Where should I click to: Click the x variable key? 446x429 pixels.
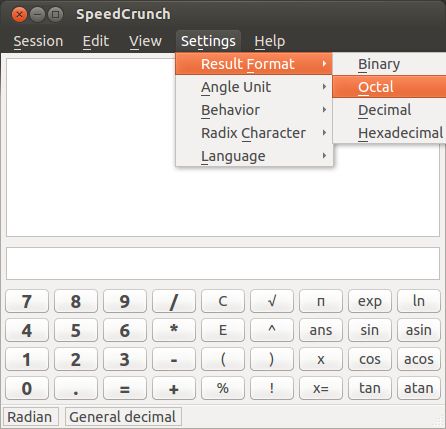point(321,359)
